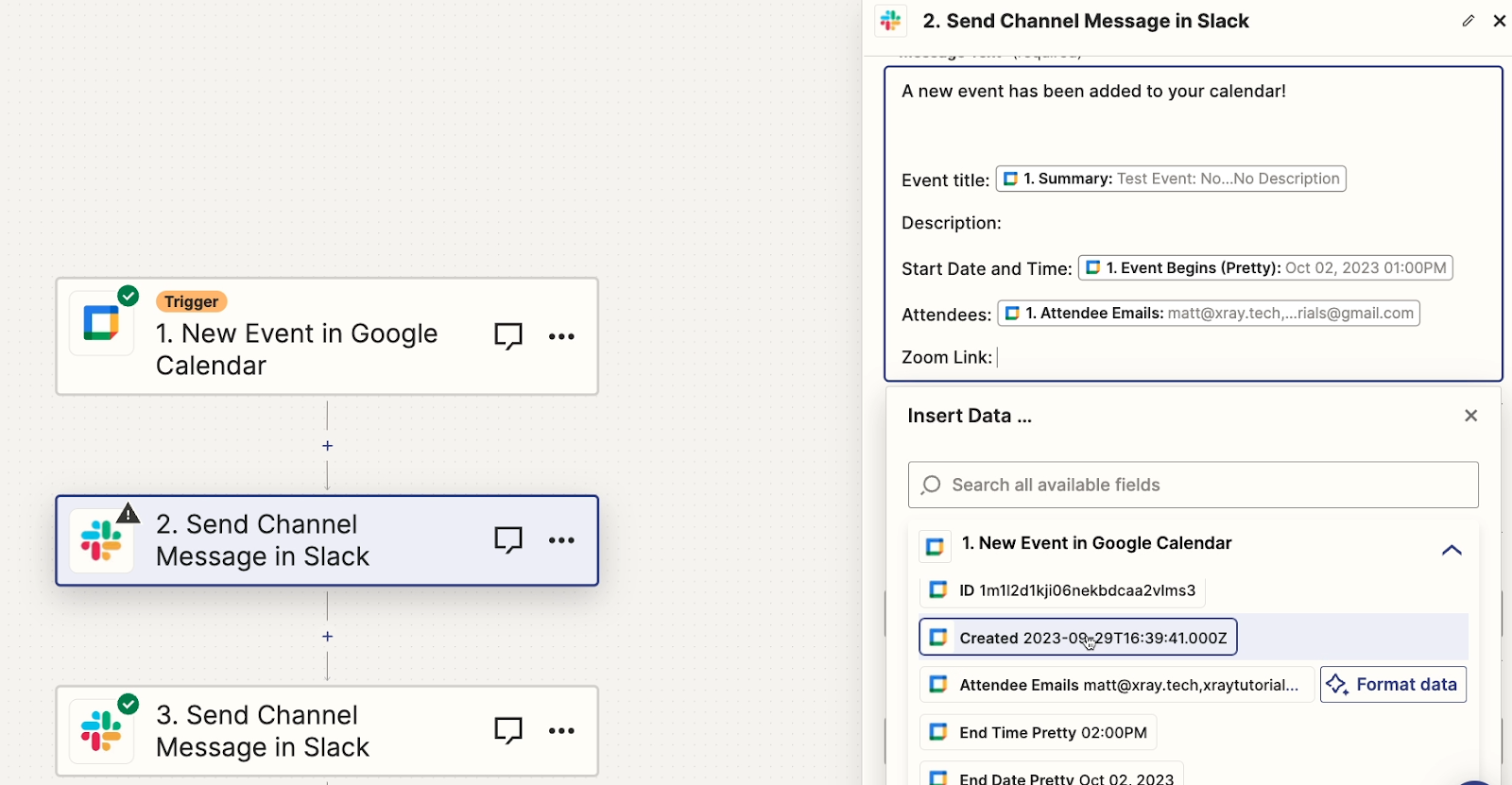Select step 2 Send Channel Message card

pyautogui.click(x=327, y=540)
